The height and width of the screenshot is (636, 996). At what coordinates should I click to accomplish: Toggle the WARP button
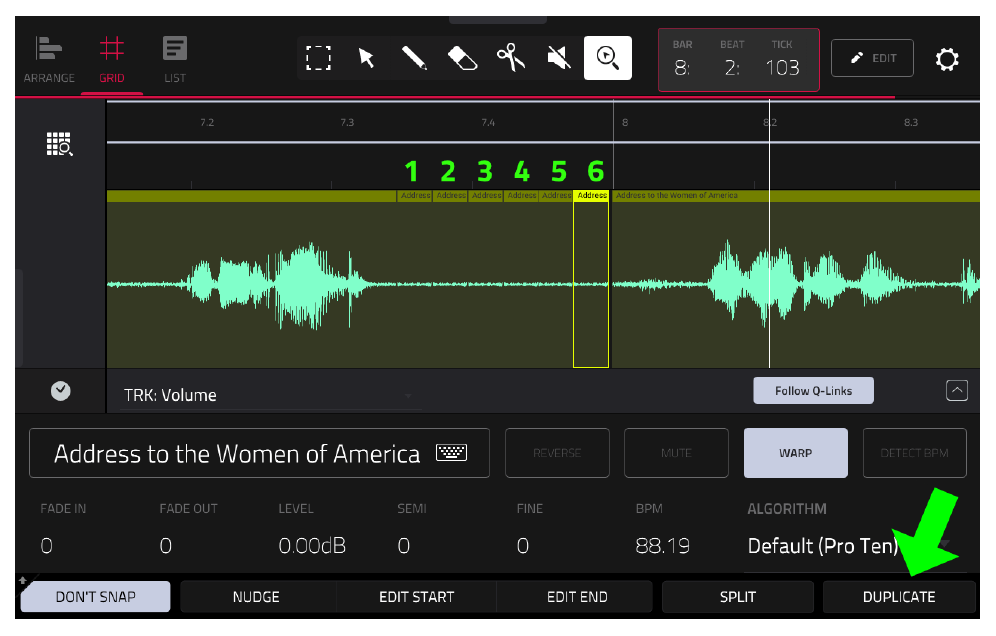click(x=795, y=453)
